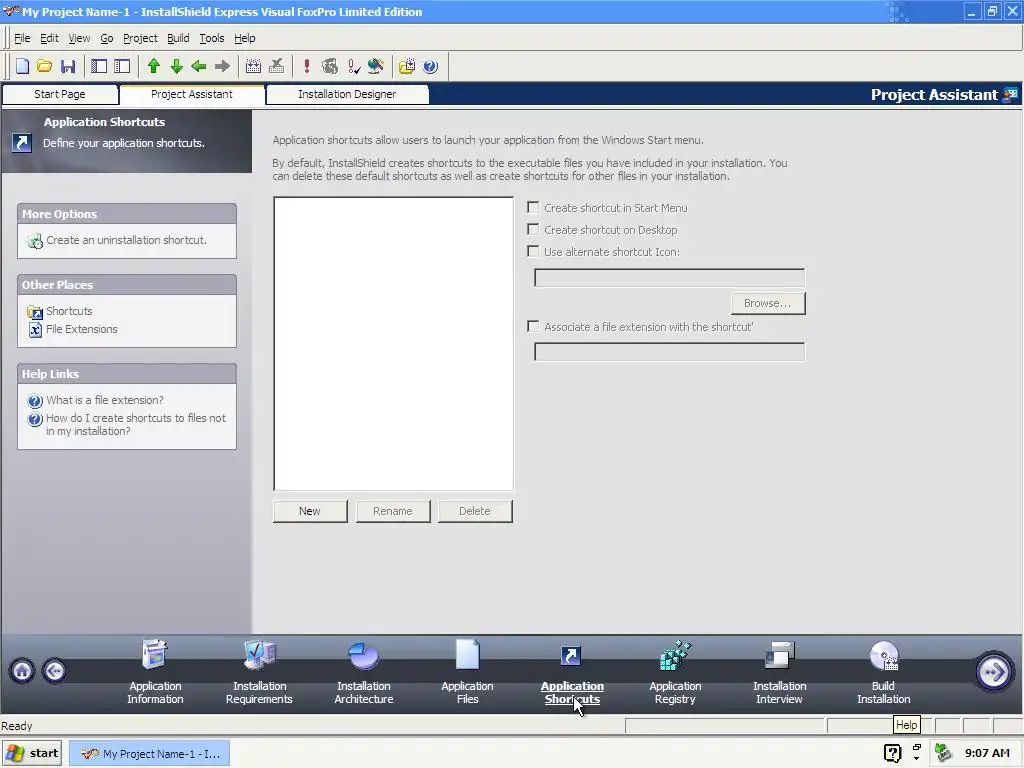This screenshot has width=1024, height=768.
Task: Click My Project Name-1 taskbar button
Action: (150, 754)
